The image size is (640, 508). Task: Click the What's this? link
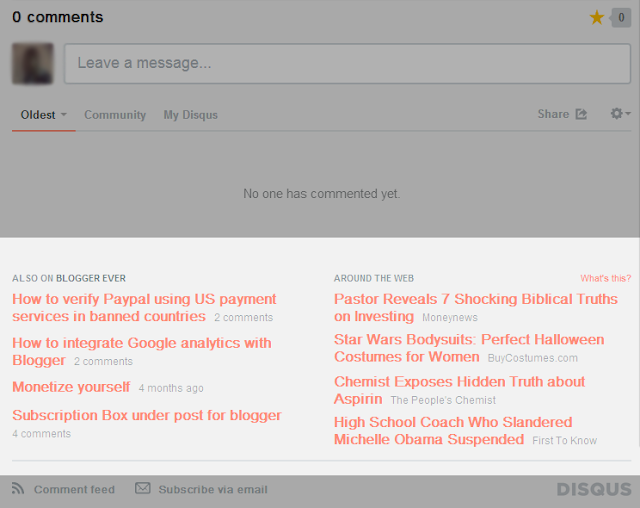(x=605, y=278)
